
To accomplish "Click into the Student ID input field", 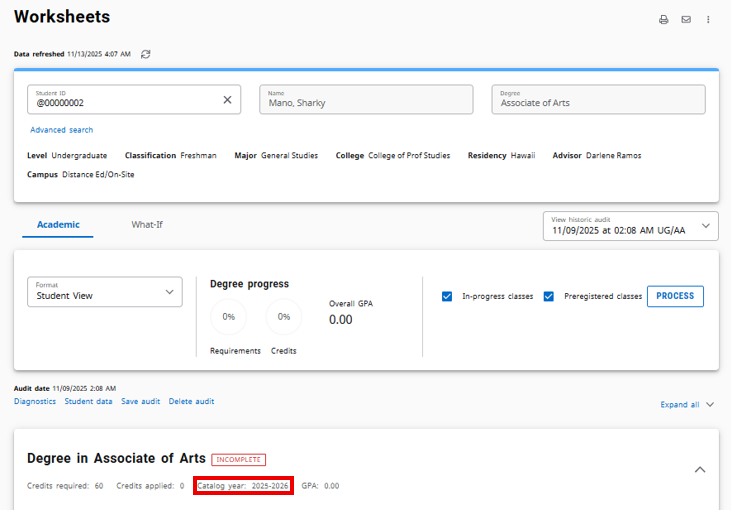I will point(120,102).
